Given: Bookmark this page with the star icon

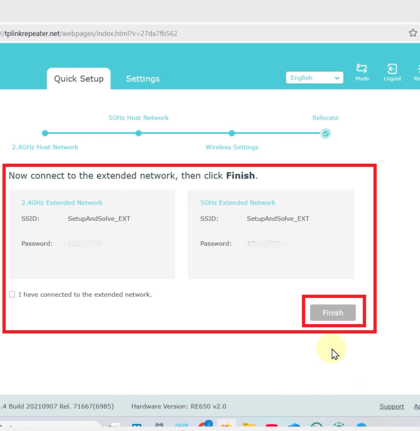Looking at the screenshot, I should click(413, 33).
